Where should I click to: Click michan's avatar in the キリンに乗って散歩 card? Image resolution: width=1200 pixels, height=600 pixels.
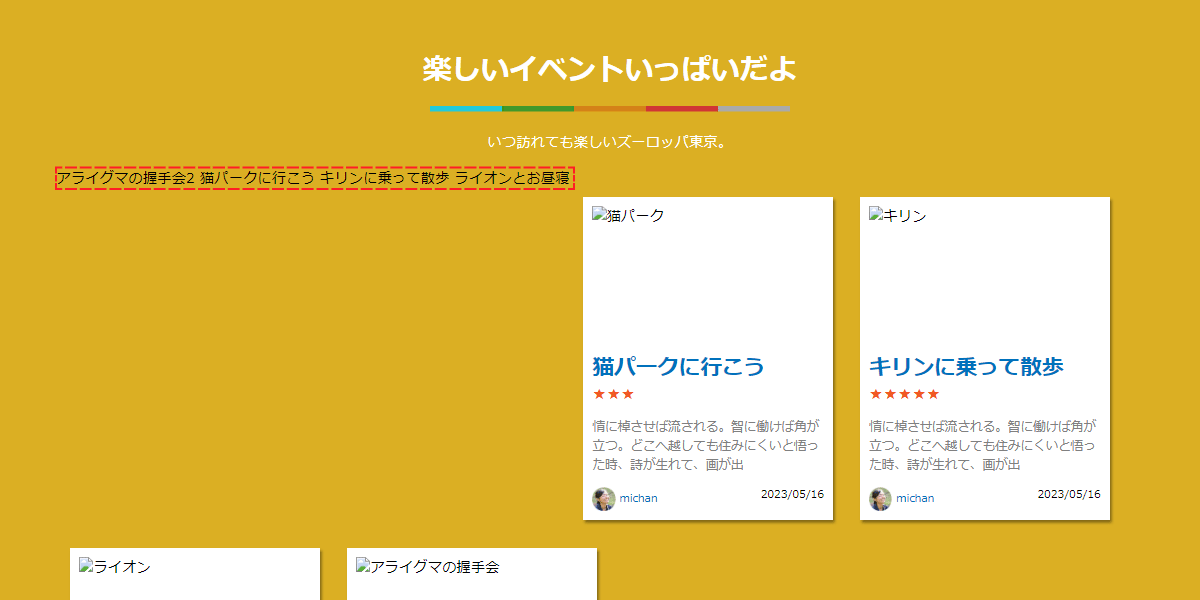[880, 499]
